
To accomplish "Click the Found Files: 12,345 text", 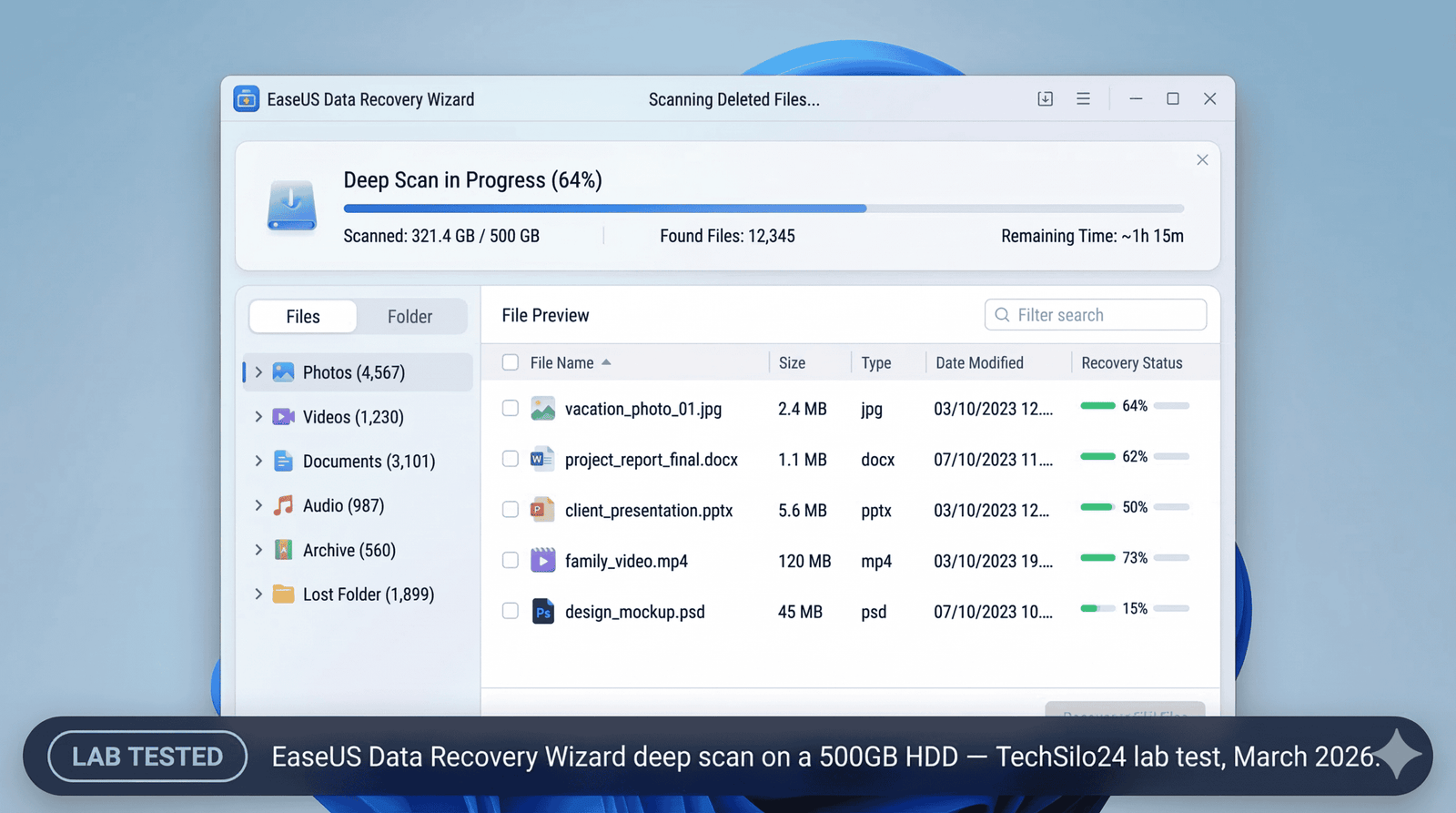I will 727,236.
